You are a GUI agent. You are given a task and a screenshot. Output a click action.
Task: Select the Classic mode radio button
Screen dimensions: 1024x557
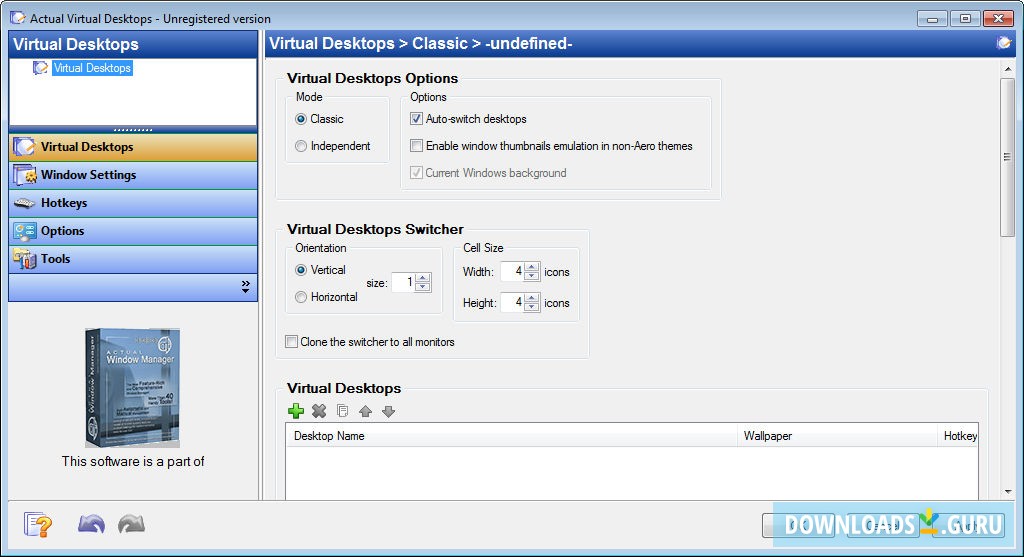tap(301, 119)
